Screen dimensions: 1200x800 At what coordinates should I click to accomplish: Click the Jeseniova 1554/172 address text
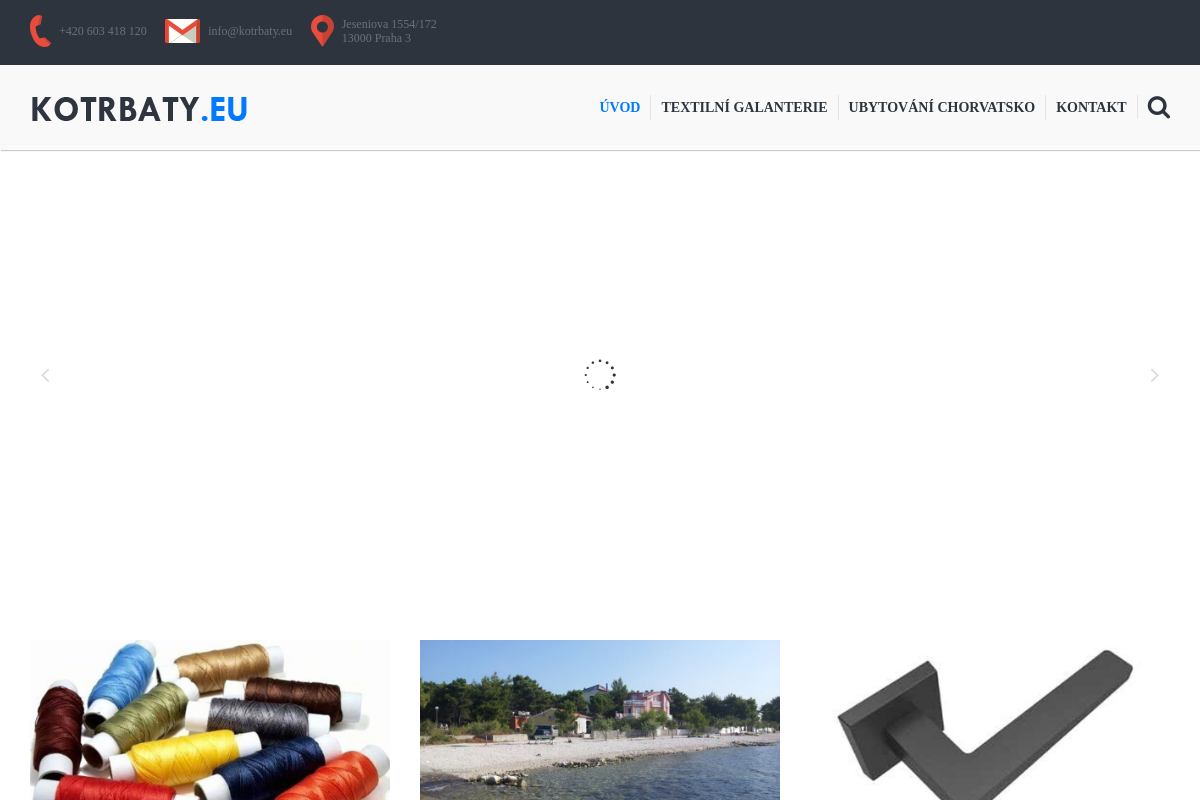389,24
